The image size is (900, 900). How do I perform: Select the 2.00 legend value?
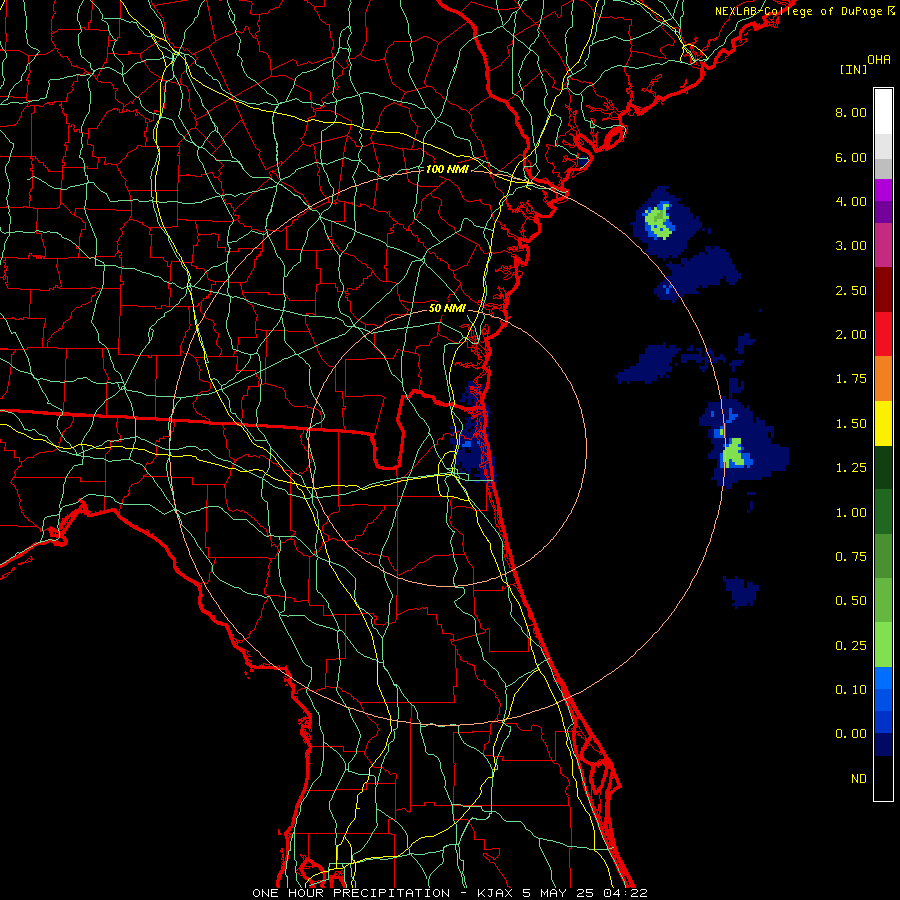pyautogui.click(x=851, y=335)
